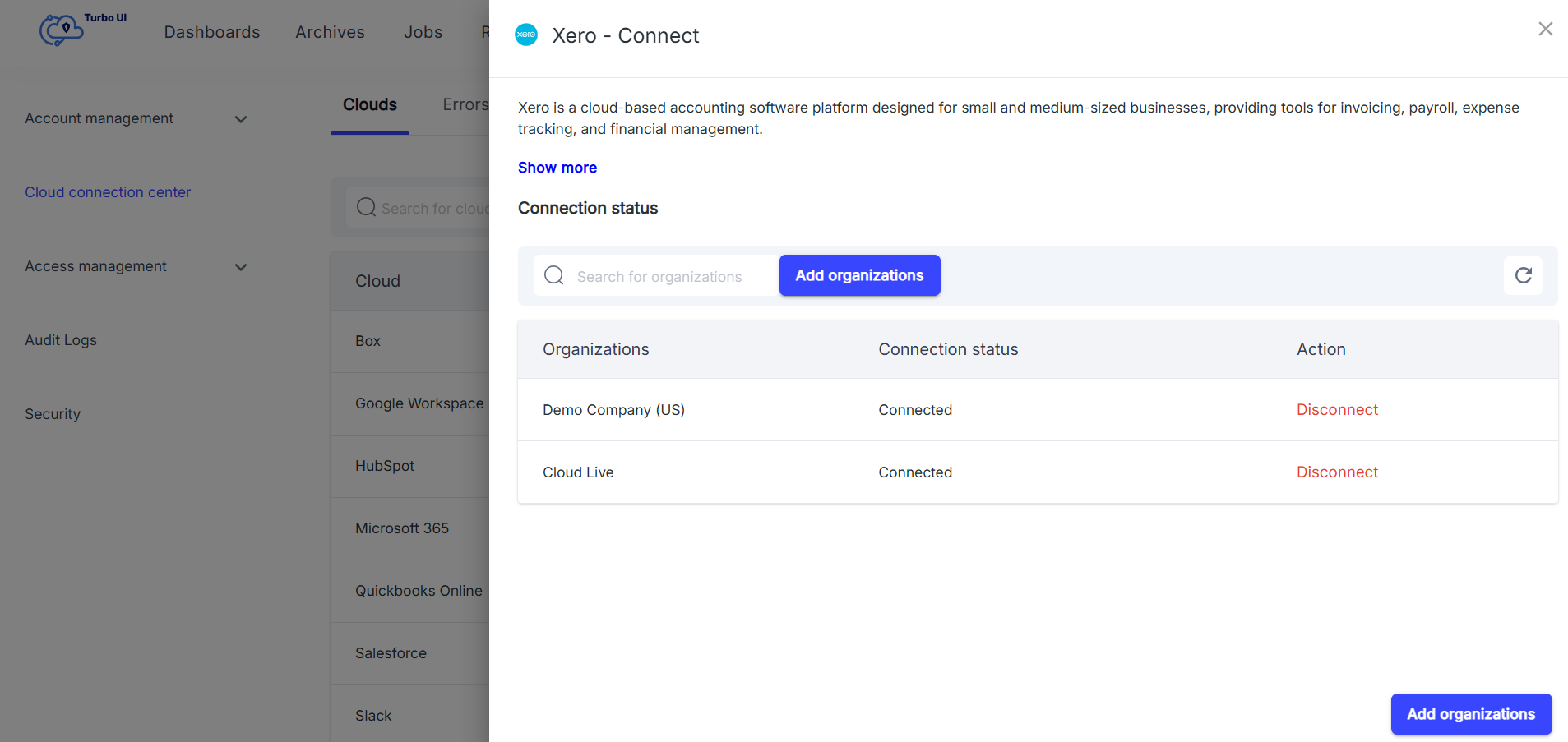Disconnect Demo Company (US) organization
Image resolution: width=1568 pixels, height=742 pixels.
click(1337, 410)
